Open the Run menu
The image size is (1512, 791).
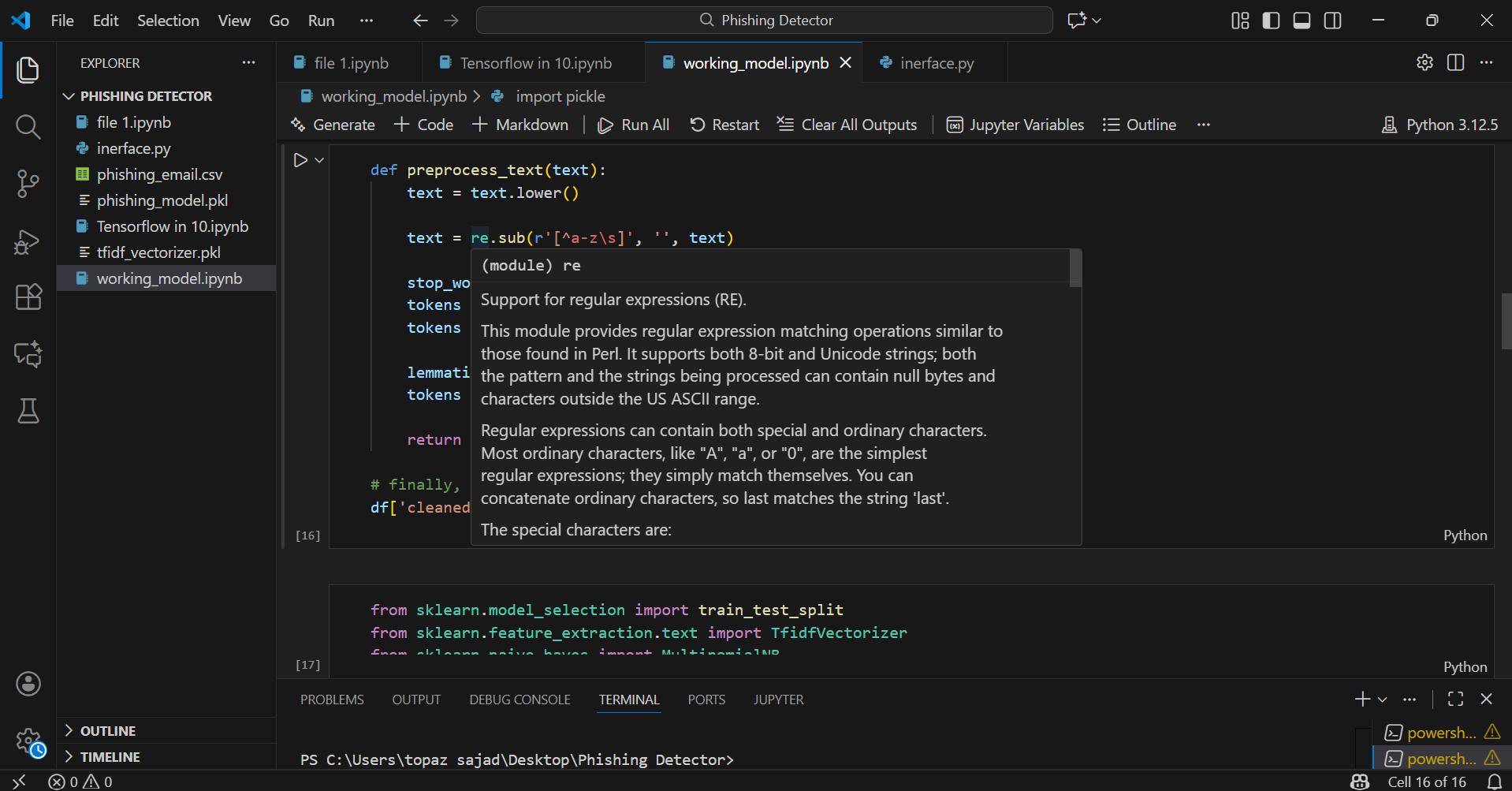[x=320, y=20]
